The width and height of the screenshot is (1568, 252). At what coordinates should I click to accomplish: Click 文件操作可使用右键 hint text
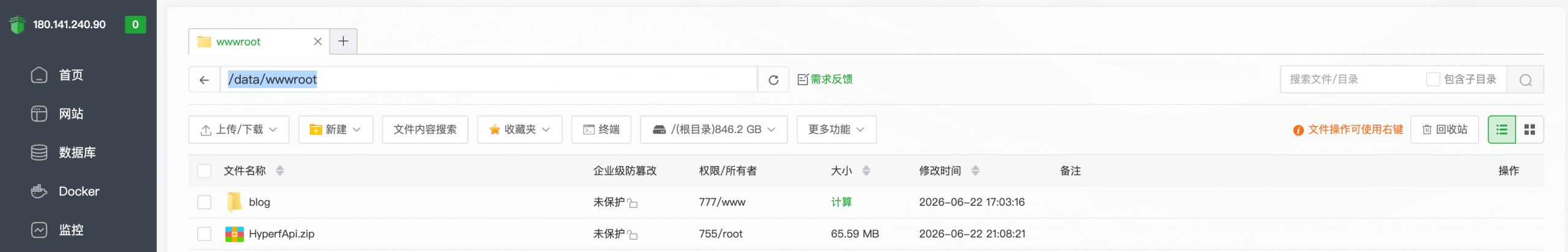click(x=1355, y=129)
